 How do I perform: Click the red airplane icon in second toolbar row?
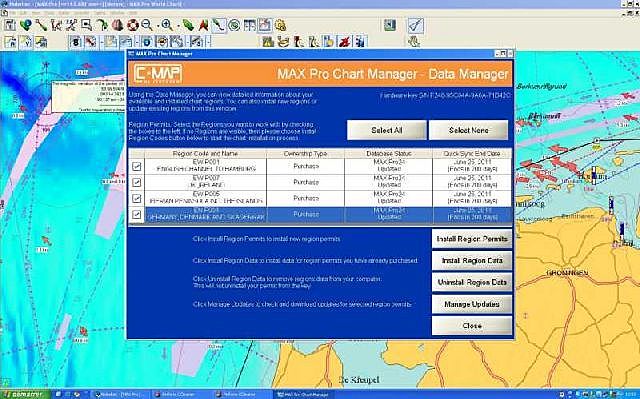point(345,41)
